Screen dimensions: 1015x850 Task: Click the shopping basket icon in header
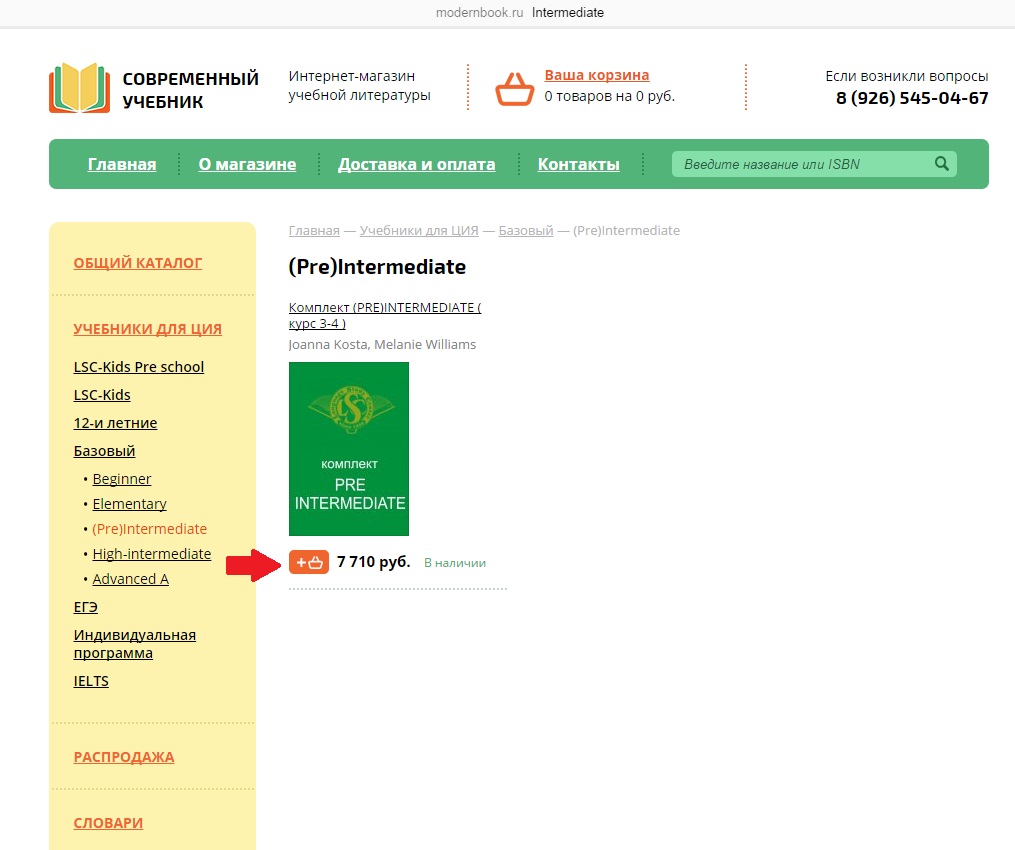pos(514,88)
